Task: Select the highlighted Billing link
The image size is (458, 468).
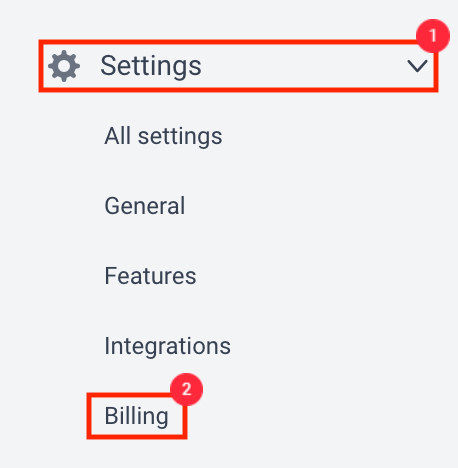Action: (x=137, y=416)
